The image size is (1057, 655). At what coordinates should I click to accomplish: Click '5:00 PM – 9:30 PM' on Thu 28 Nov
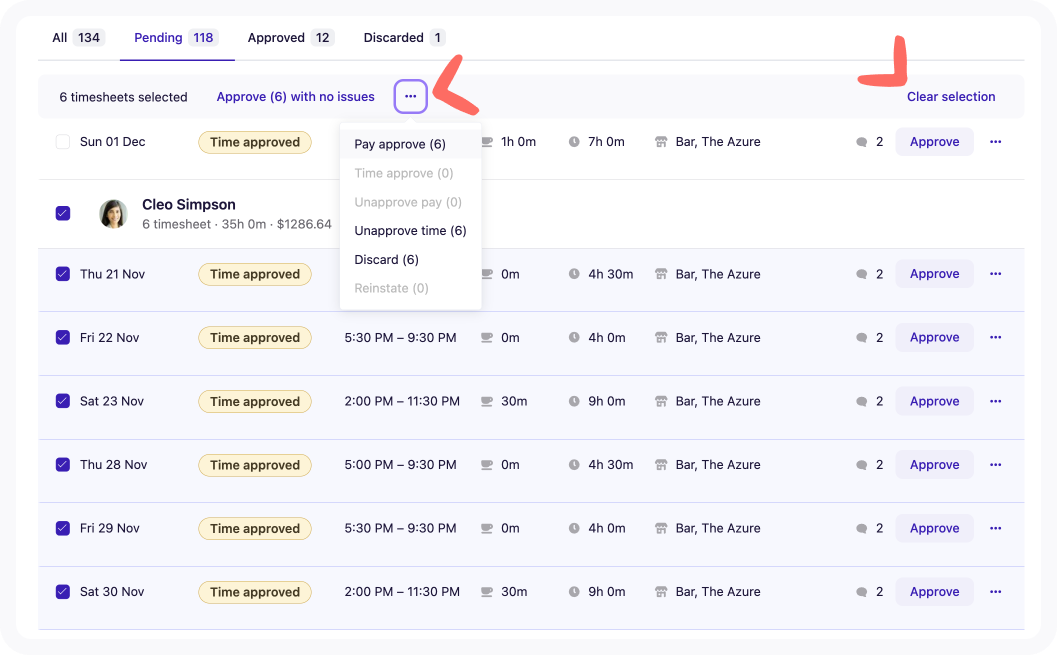[x=400, y=464]
